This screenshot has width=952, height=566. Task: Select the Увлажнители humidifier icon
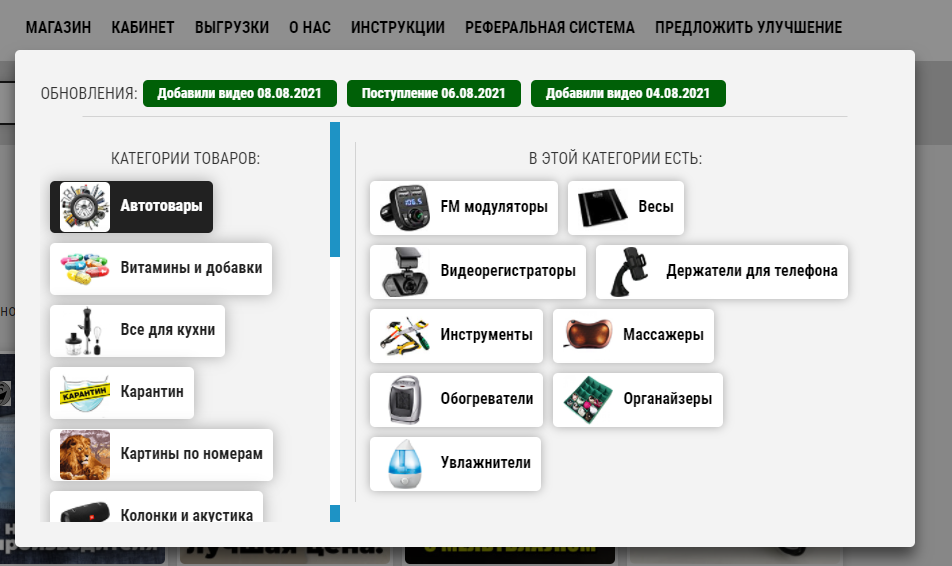[x=402, y=463]
